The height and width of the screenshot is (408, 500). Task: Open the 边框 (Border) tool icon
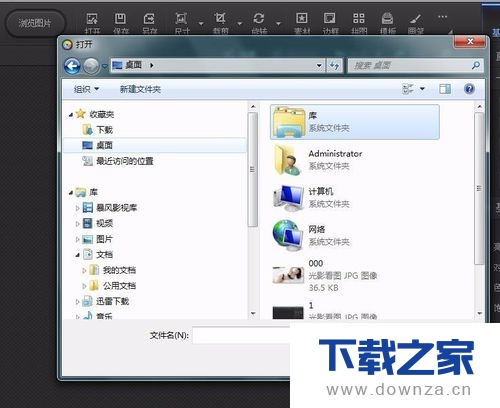click(330, 18)
